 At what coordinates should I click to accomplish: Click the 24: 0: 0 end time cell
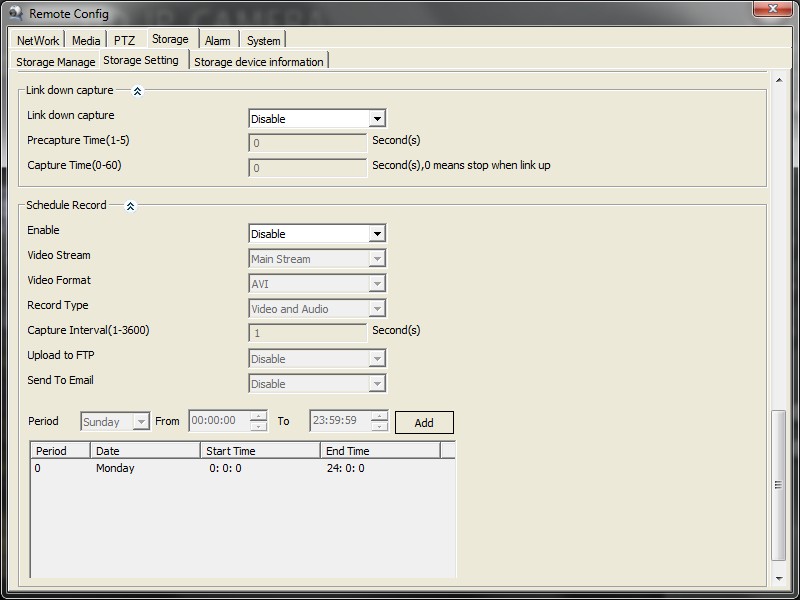pyautogui.click(x=345, y=468)
